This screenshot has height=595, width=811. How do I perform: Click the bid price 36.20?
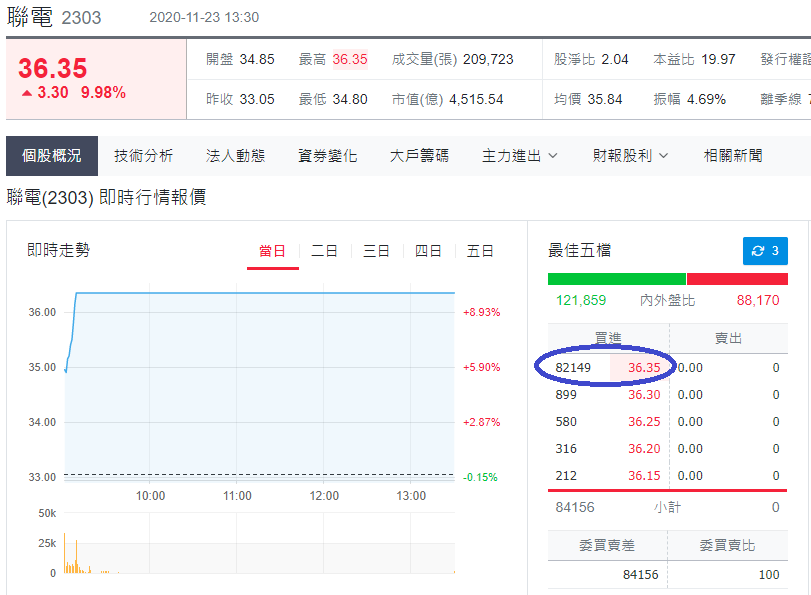(x=644, y=449)
